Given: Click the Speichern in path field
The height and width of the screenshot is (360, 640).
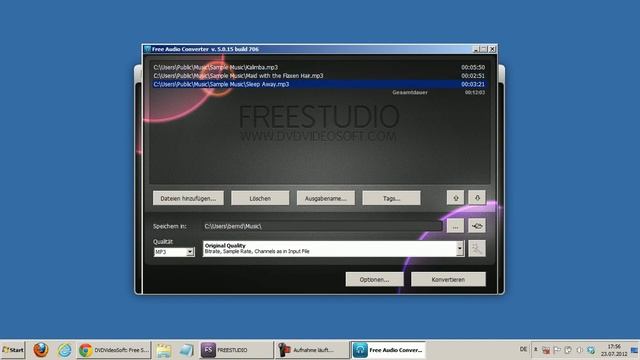Looking at the screenshot, I should click(x=322, y=226).
